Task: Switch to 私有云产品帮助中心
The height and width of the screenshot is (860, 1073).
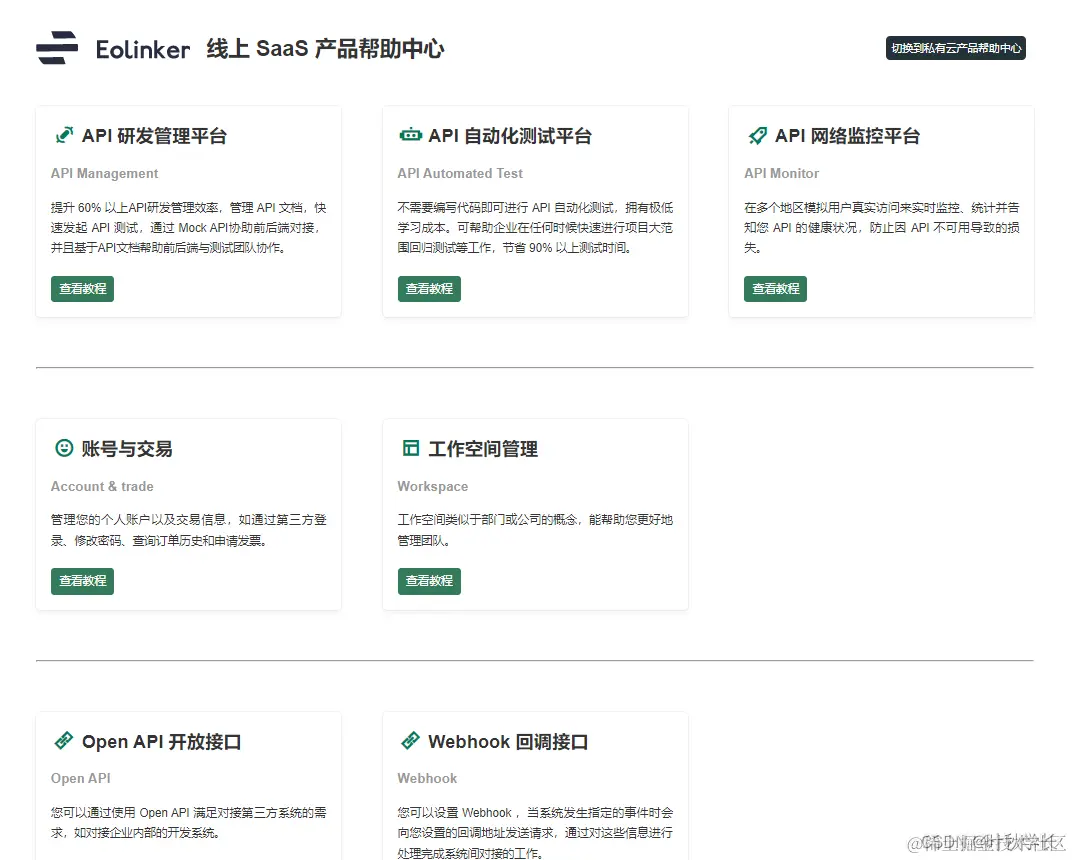Action: 955,48
